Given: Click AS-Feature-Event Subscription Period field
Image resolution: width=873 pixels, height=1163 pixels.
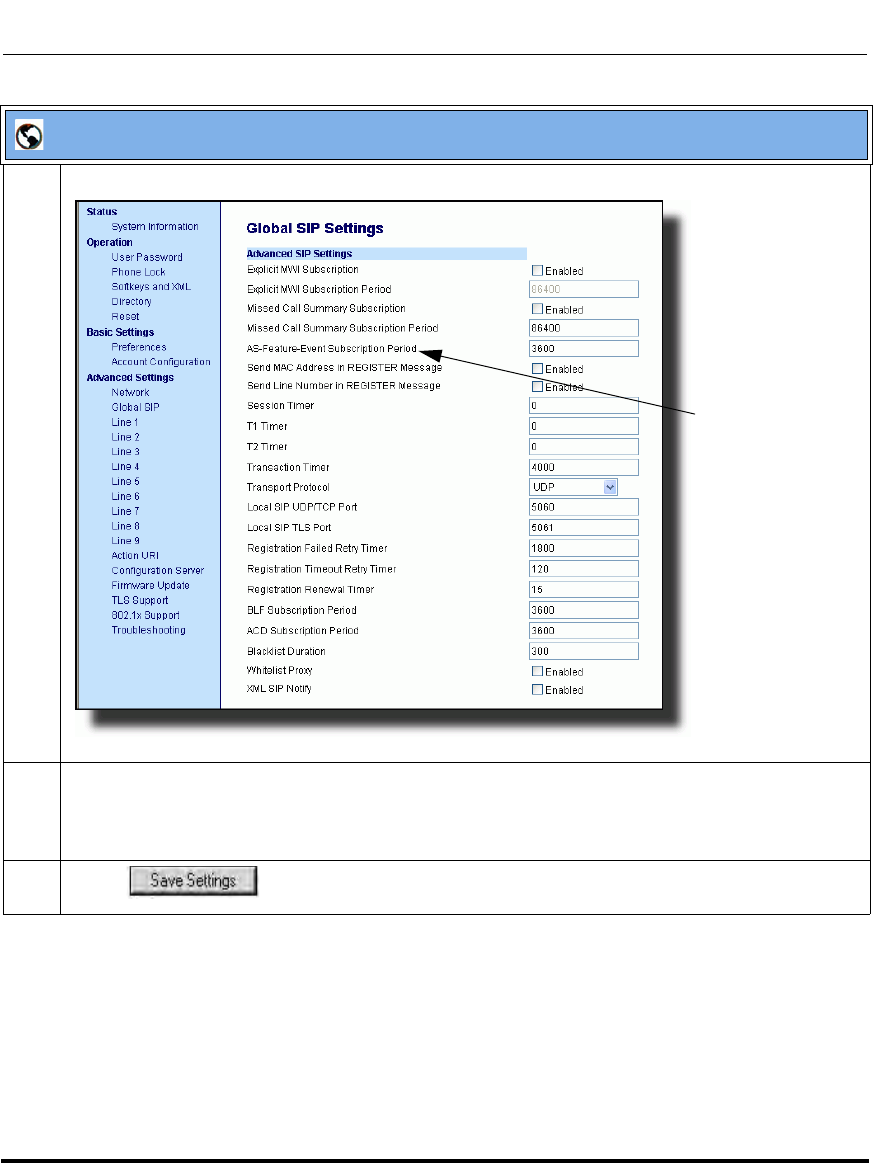Looking at the screenshot, I should point(584,349).
